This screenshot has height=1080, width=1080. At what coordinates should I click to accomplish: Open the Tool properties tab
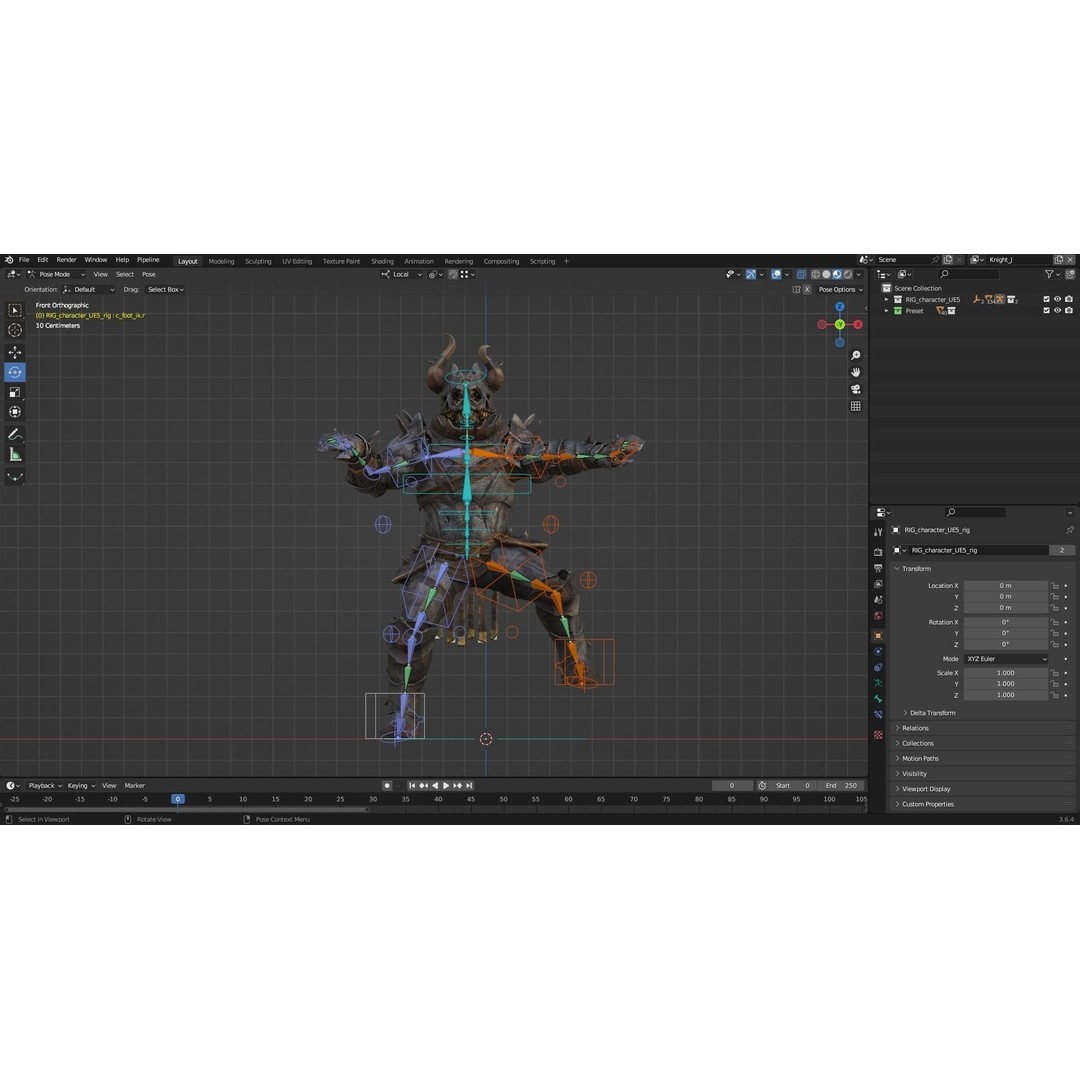tap(878, 532)
